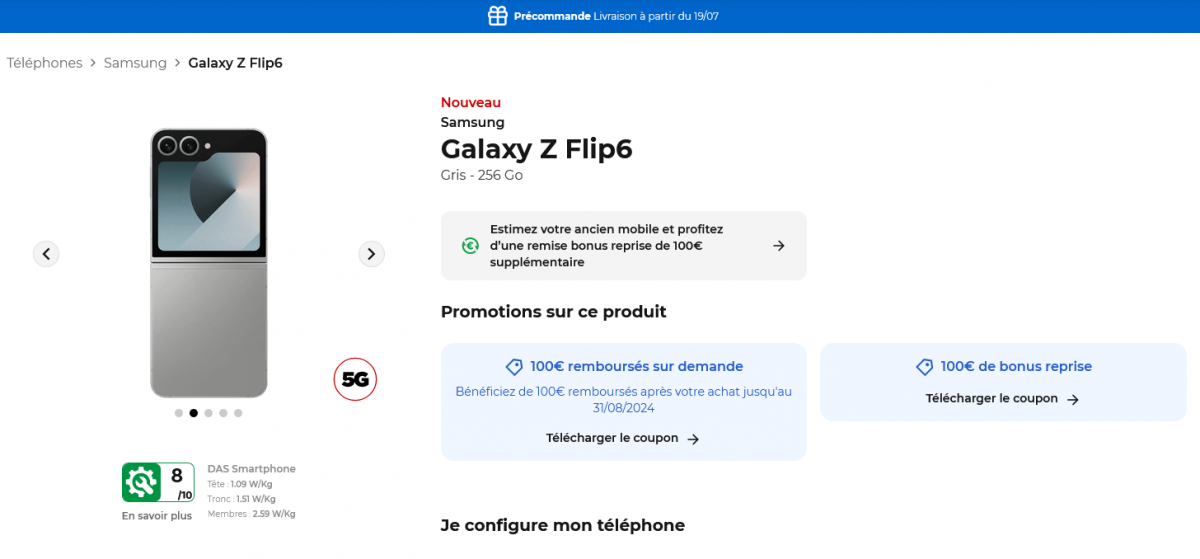The width and height of the screenshot is (1200, 559).
Task: Select the third image carousel dot
Action: 208,413
